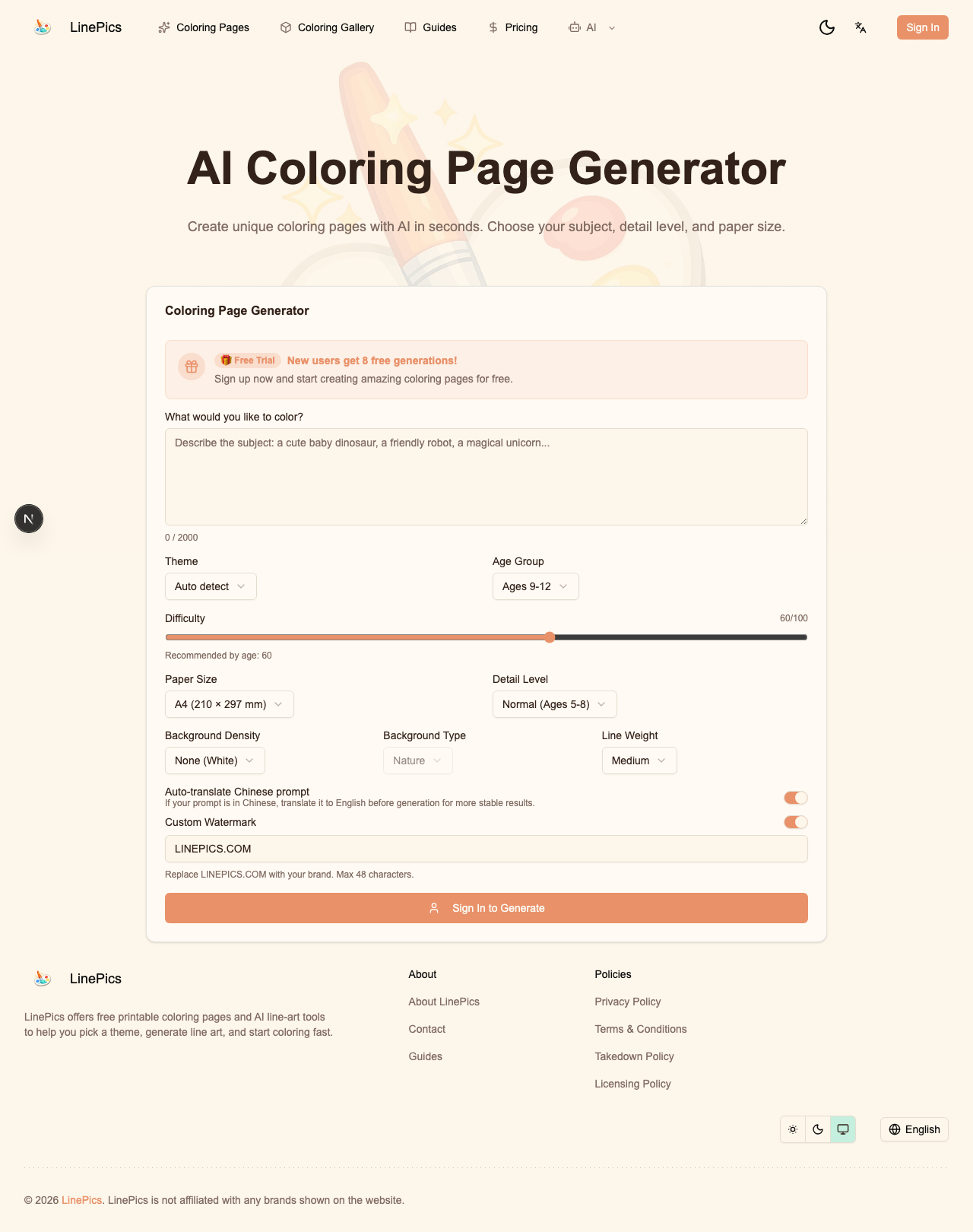Image resolution: width=973 pixels, height=1232 pixels.
Task: Open the Paper Size A4 dropdown
Action: coord(229,704)
